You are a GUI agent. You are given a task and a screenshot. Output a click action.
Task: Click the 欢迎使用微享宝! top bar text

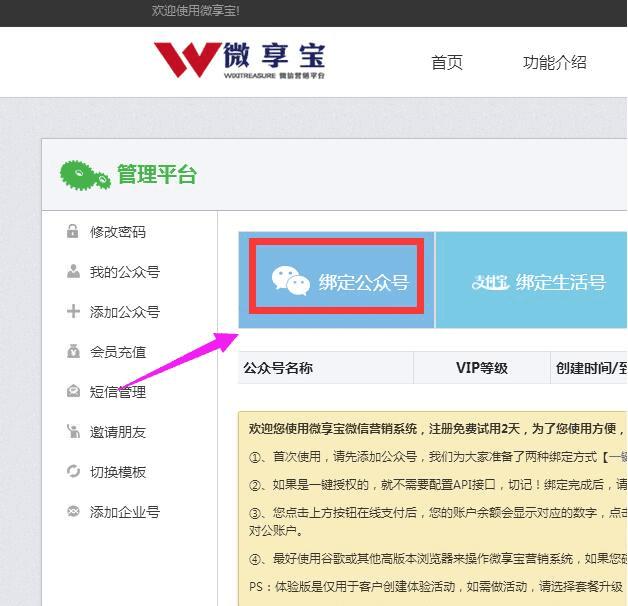pyautogui.click(x=195, y=10)
